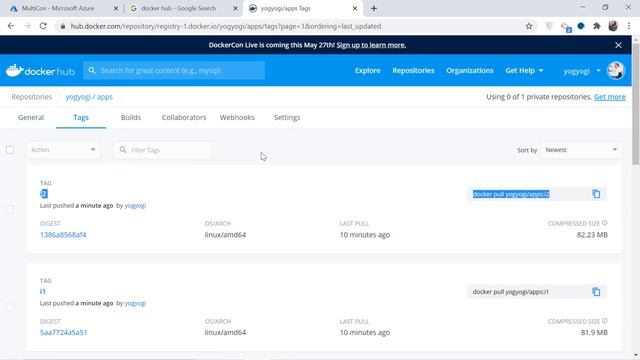Close the MultiCon Microsoft Azure tab
640x360 pixels.
(x=116, y=8)
